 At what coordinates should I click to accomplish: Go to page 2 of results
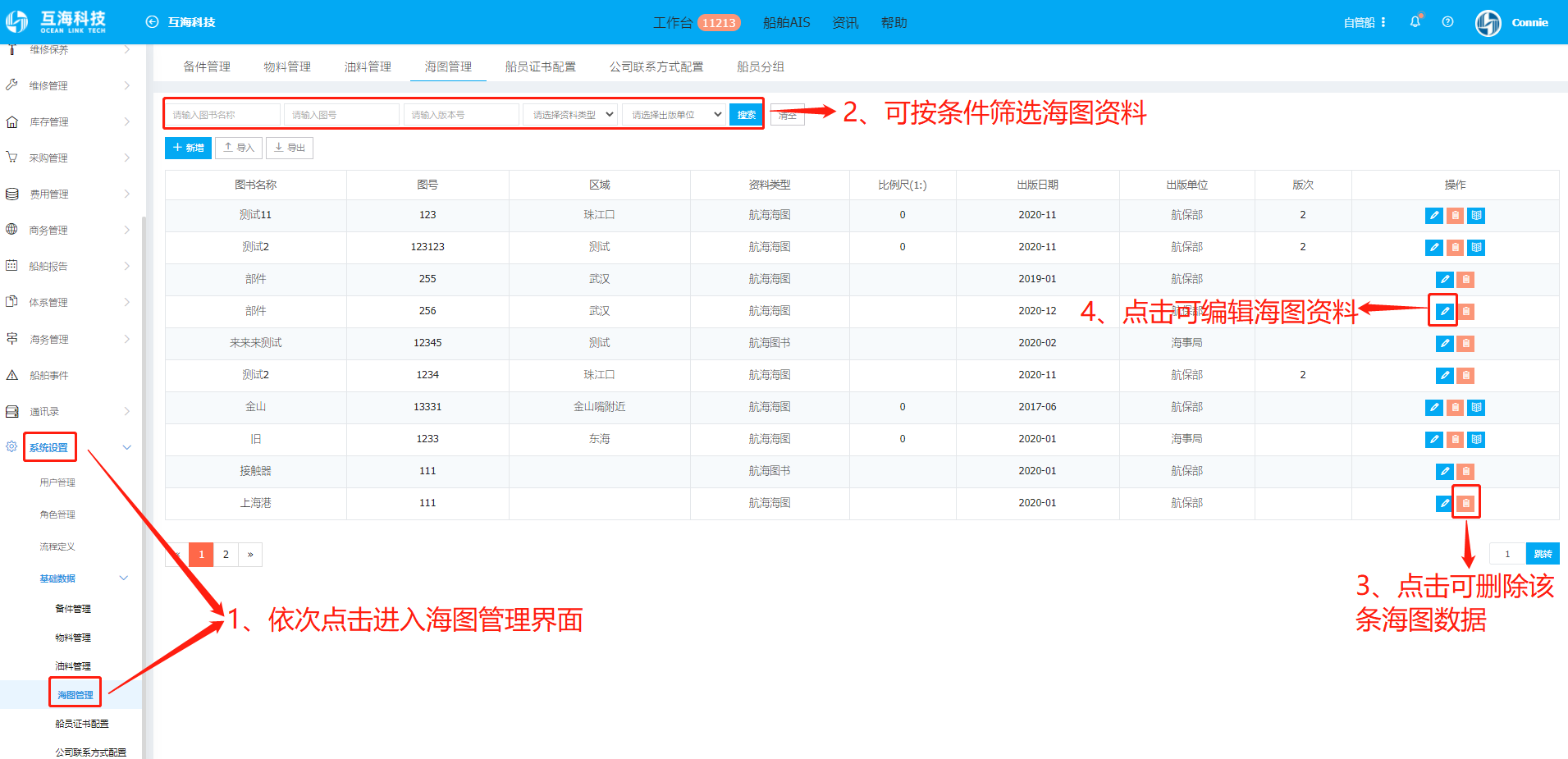(226, 555)
